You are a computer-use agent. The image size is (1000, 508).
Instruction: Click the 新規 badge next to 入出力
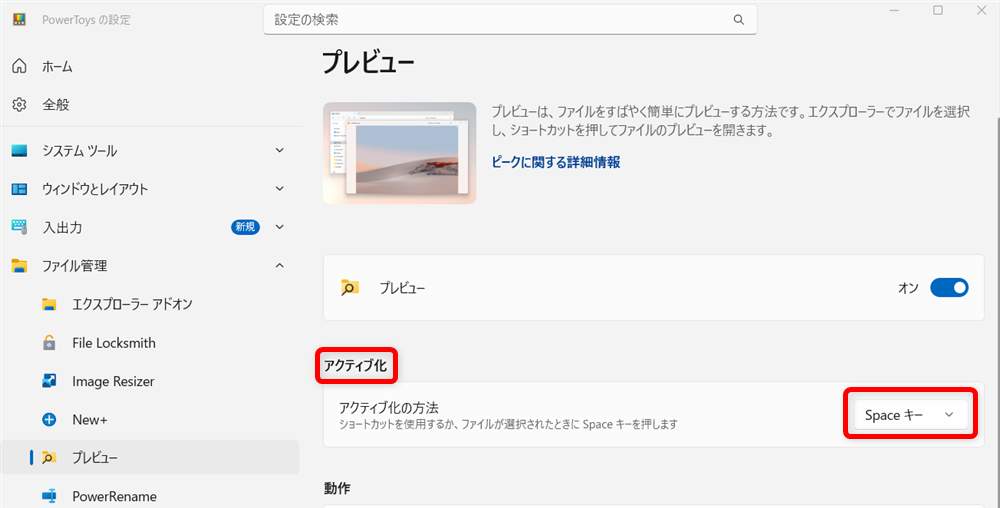246,227
